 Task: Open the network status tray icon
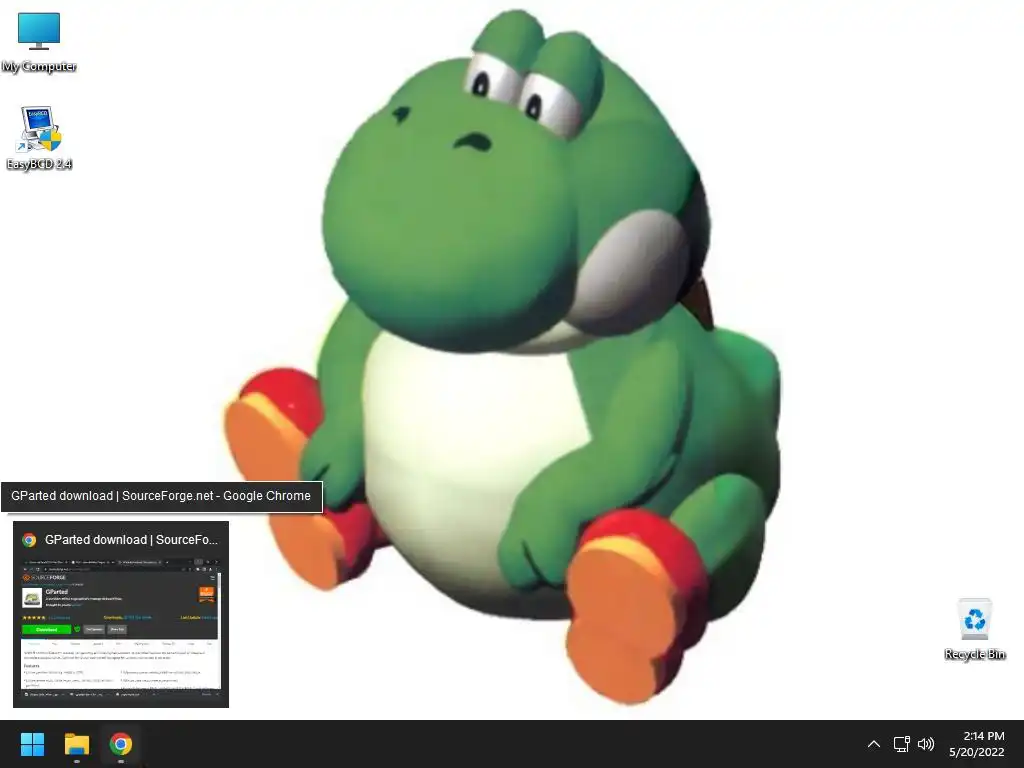pos(901,744)
